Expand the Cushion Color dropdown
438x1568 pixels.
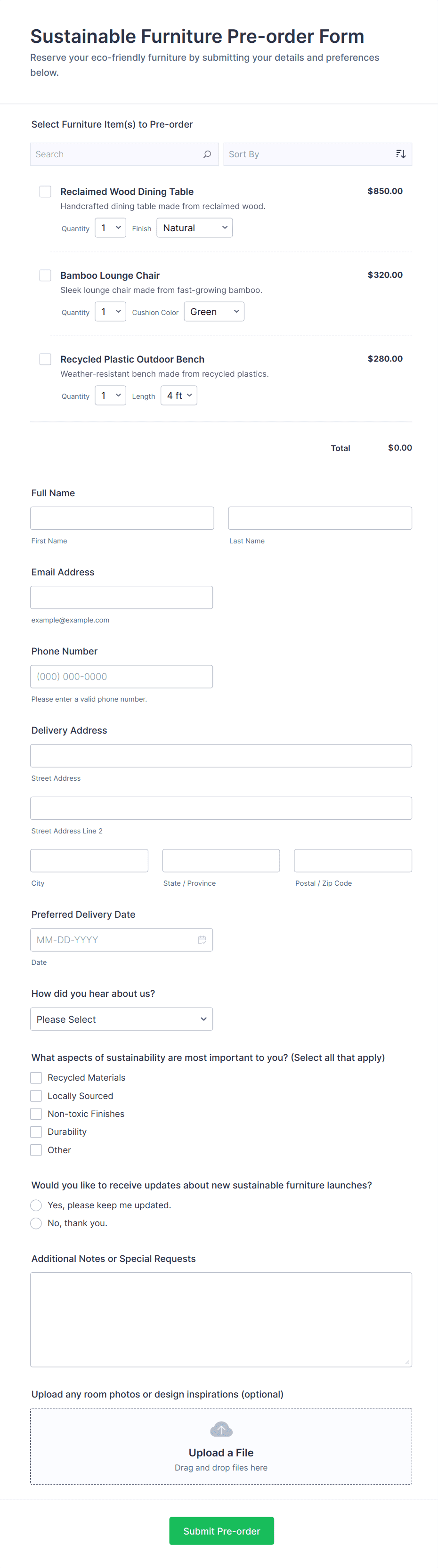click(214, 312)
